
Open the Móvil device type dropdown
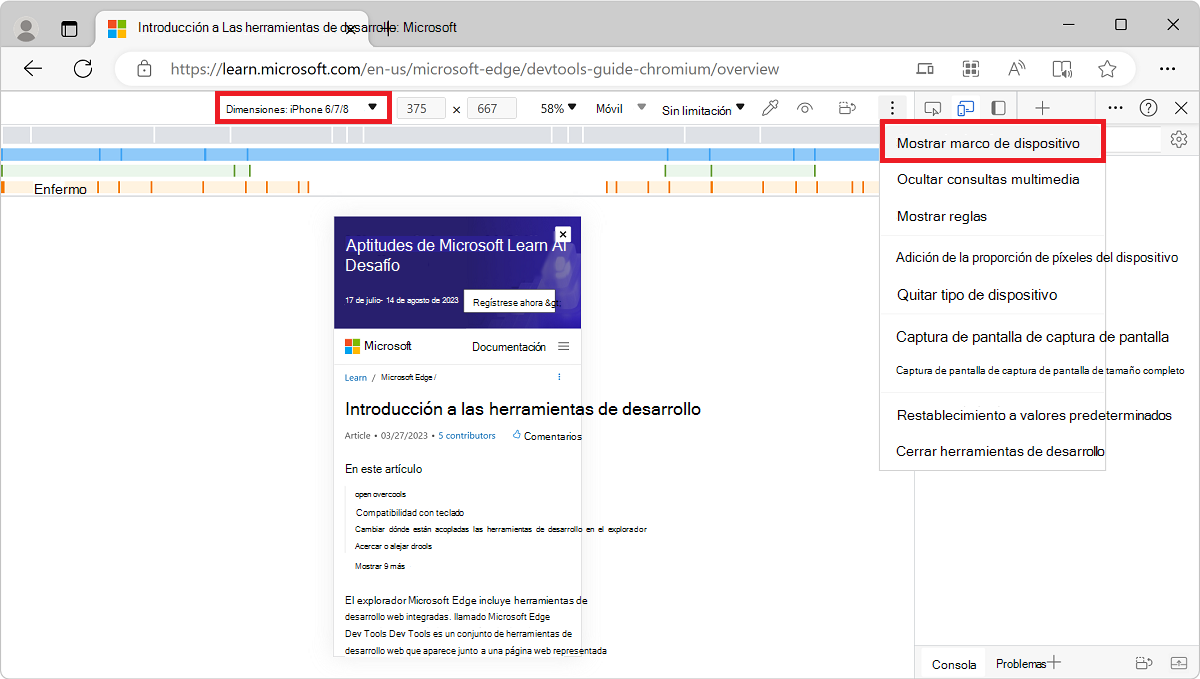tap(621, 108)
